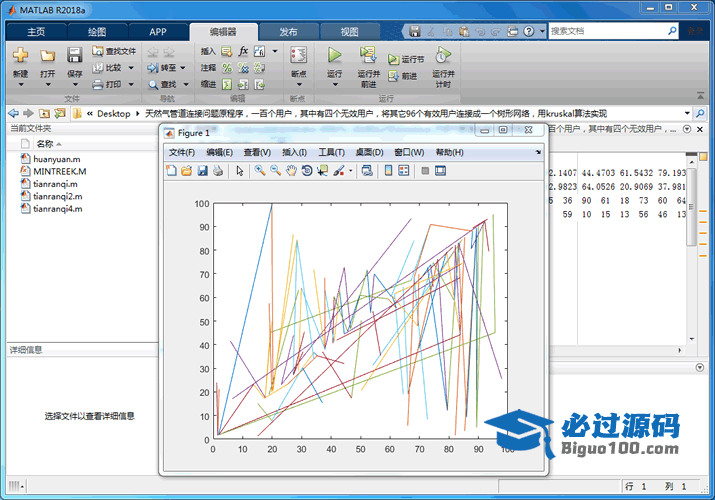Click the Figure new figure icon
Viewport: 715px width, 500px height.
[171, 171]
